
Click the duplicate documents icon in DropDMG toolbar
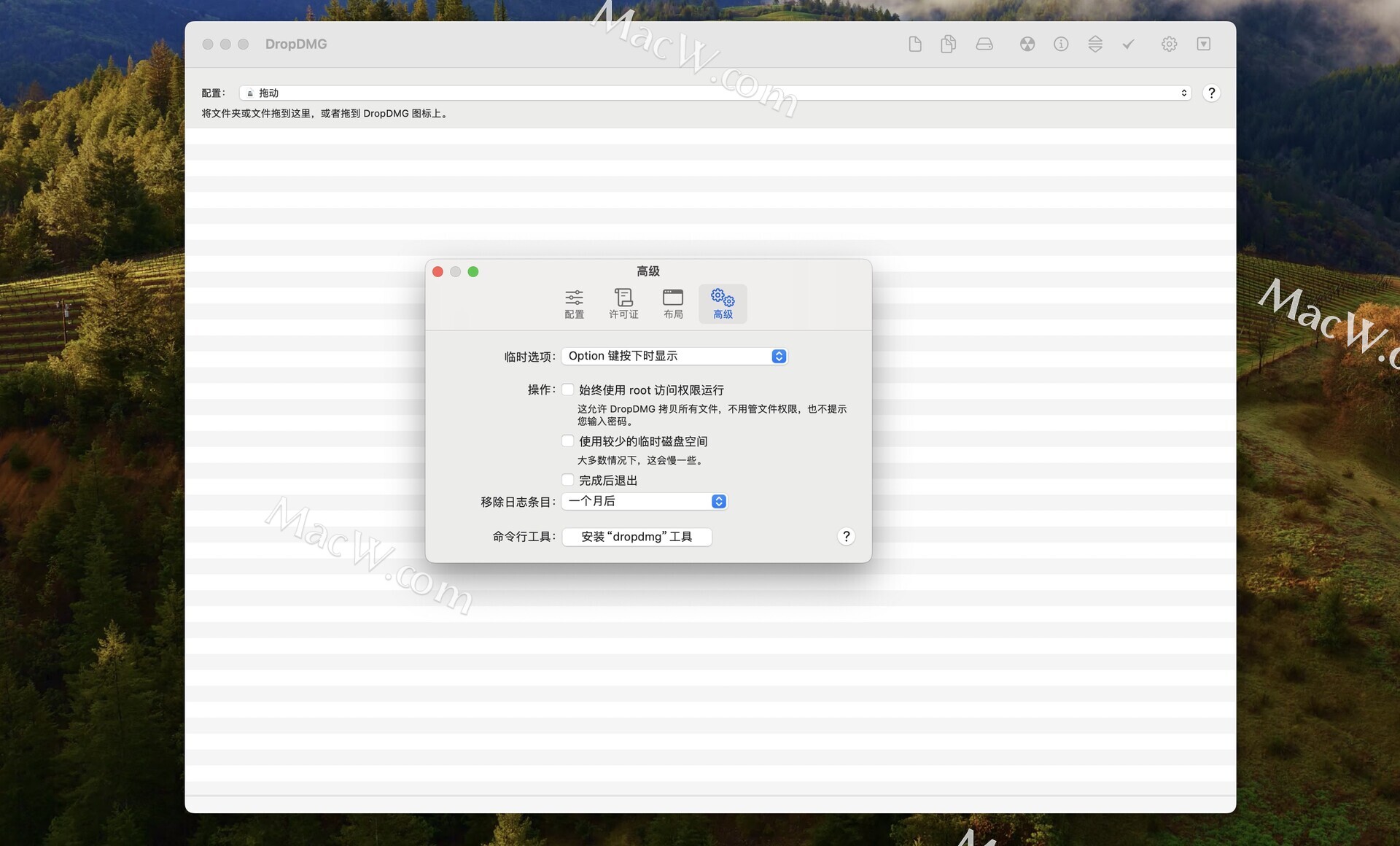click(x=948, y=44)
